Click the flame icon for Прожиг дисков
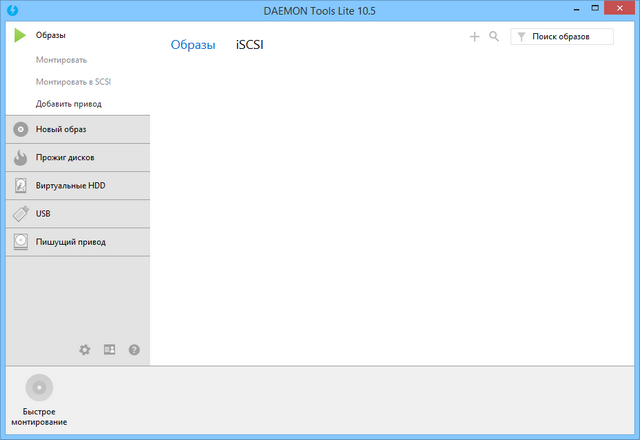This screenshot has width=640, height=440. point(21,158)
